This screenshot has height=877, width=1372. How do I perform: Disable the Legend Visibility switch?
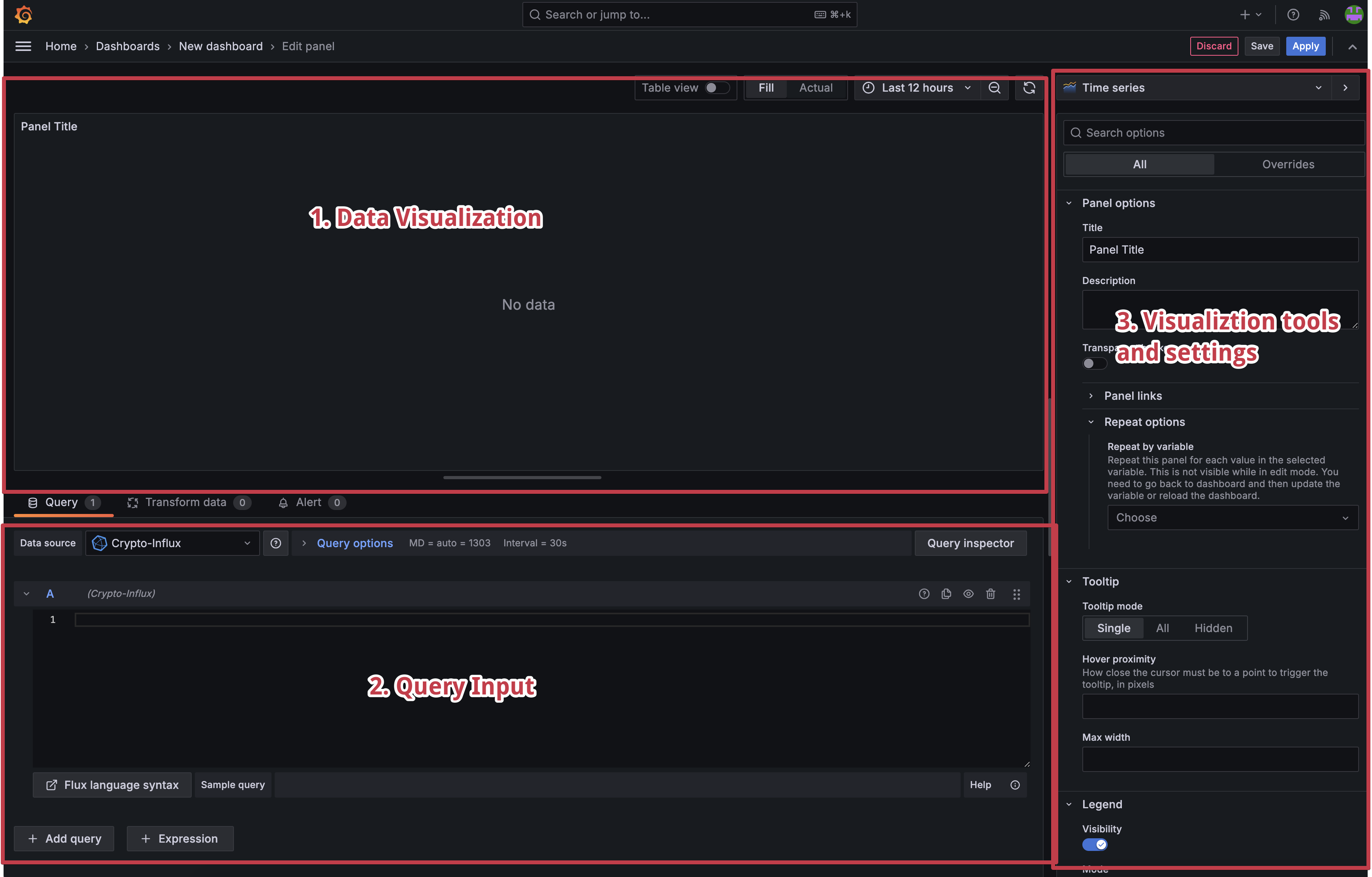pyautogui.click(x=1095, y=845)
